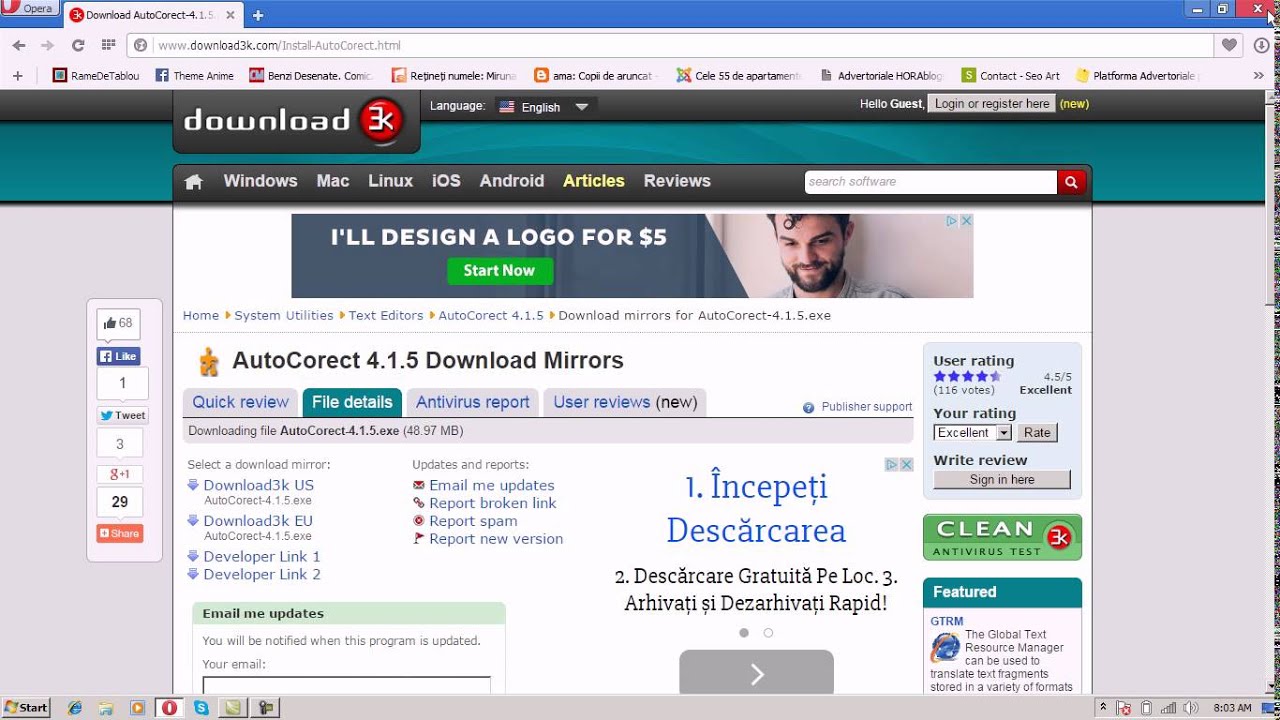
Task: Click Sign in here button
Action: [1002, 480]
